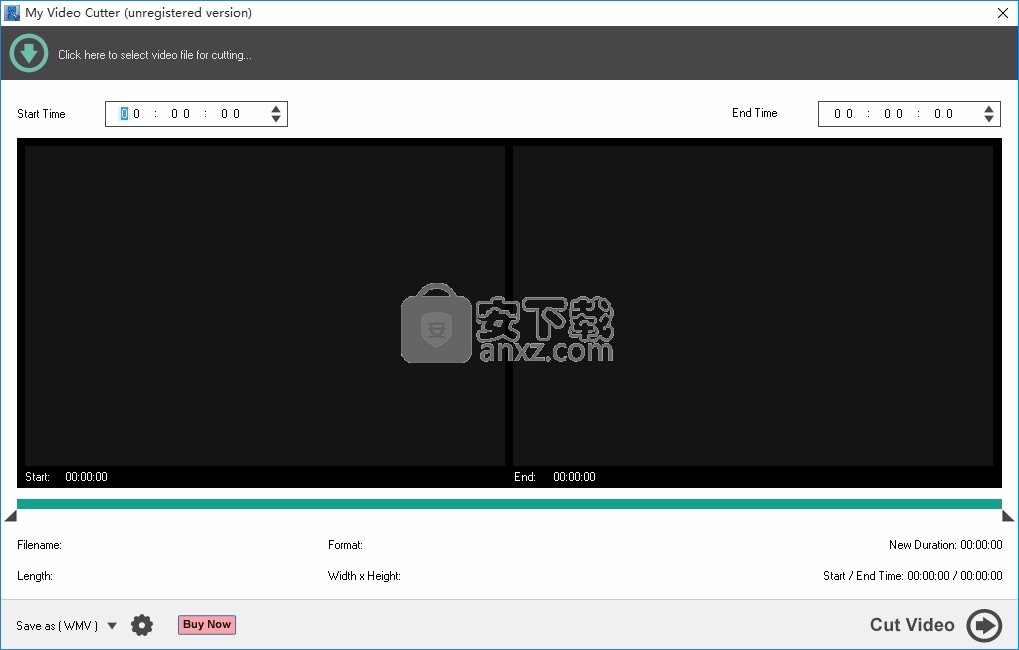Screen dimensions: 1019x650
Task: Decrease End Time with down arrow
Action: (989, 119)
